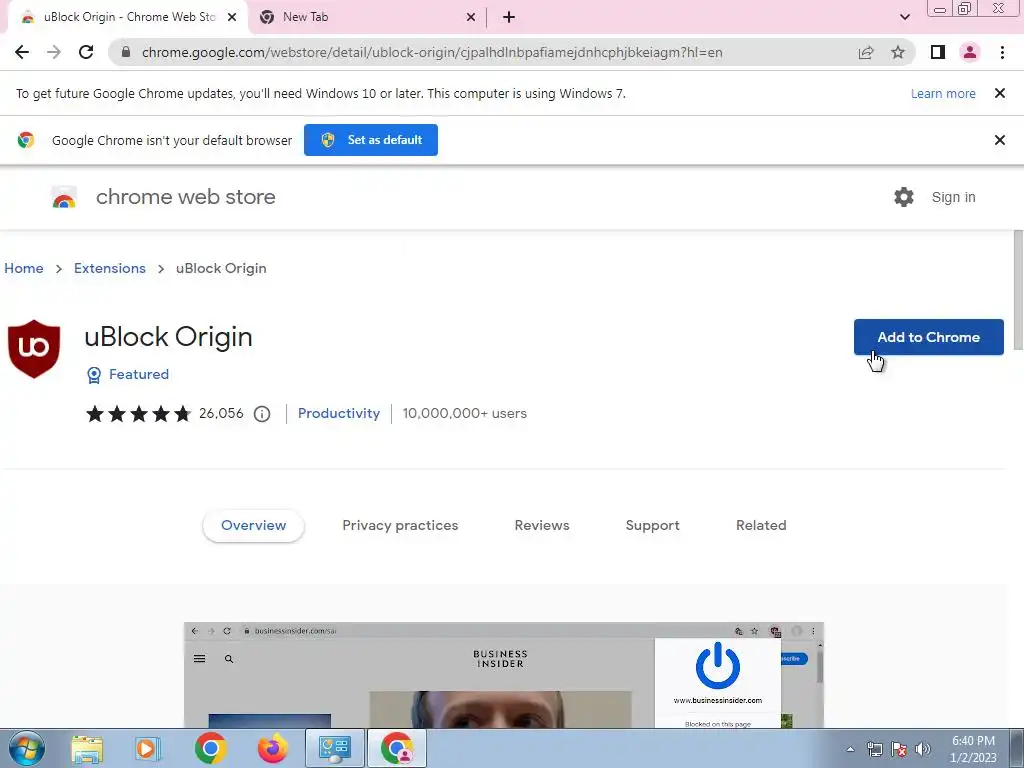
Task: Click the 10,000,000+ users text
Action: (x=464, y=413)
